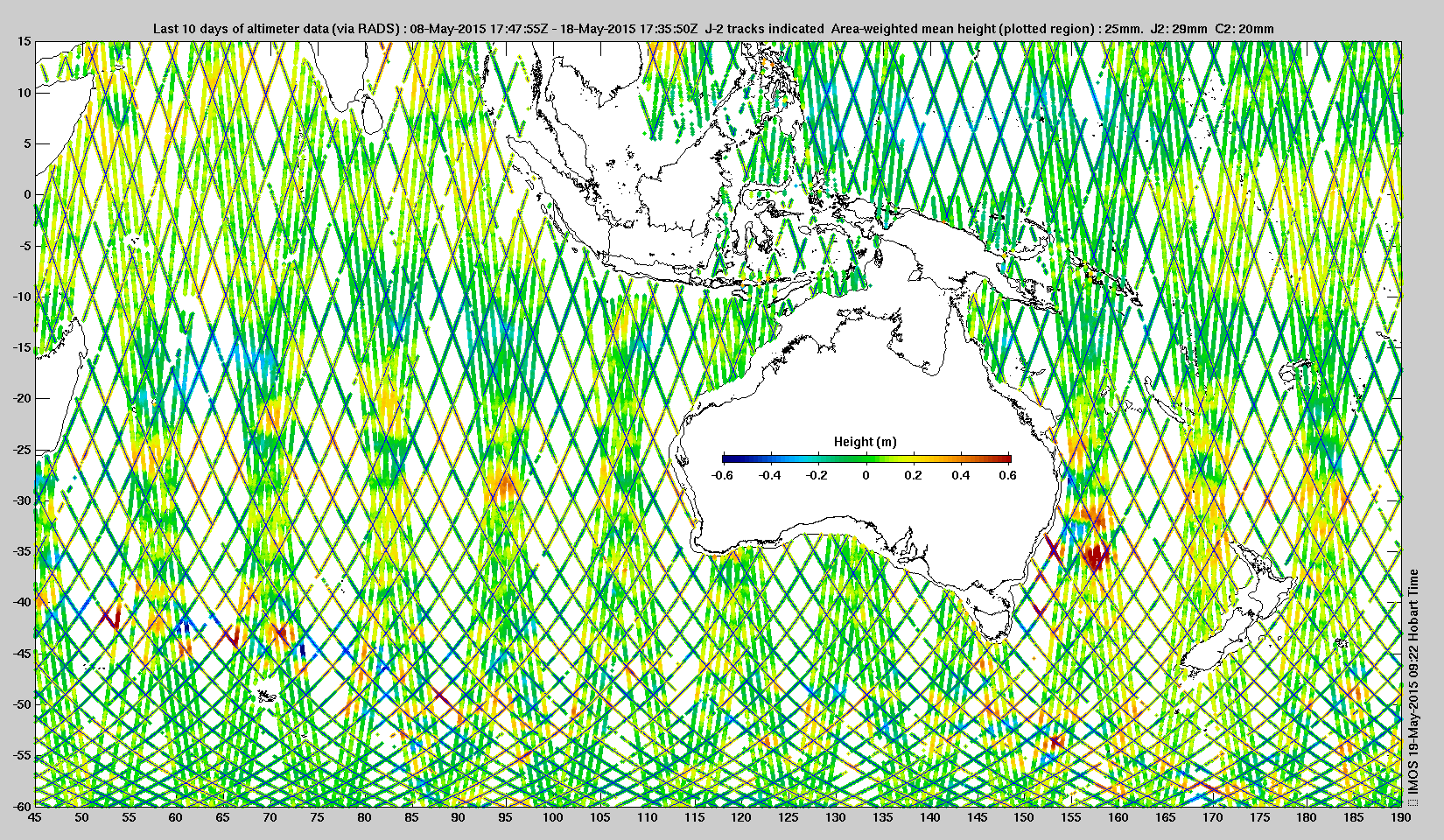The width and height of the screenshot is (1444, 840).
Task: Click the 75 longitude axis tick label
Action: tap(317, 817)
